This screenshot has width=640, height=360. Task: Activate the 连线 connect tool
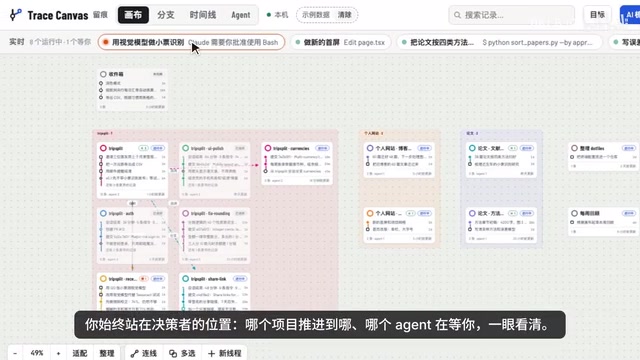pos(144,353)
